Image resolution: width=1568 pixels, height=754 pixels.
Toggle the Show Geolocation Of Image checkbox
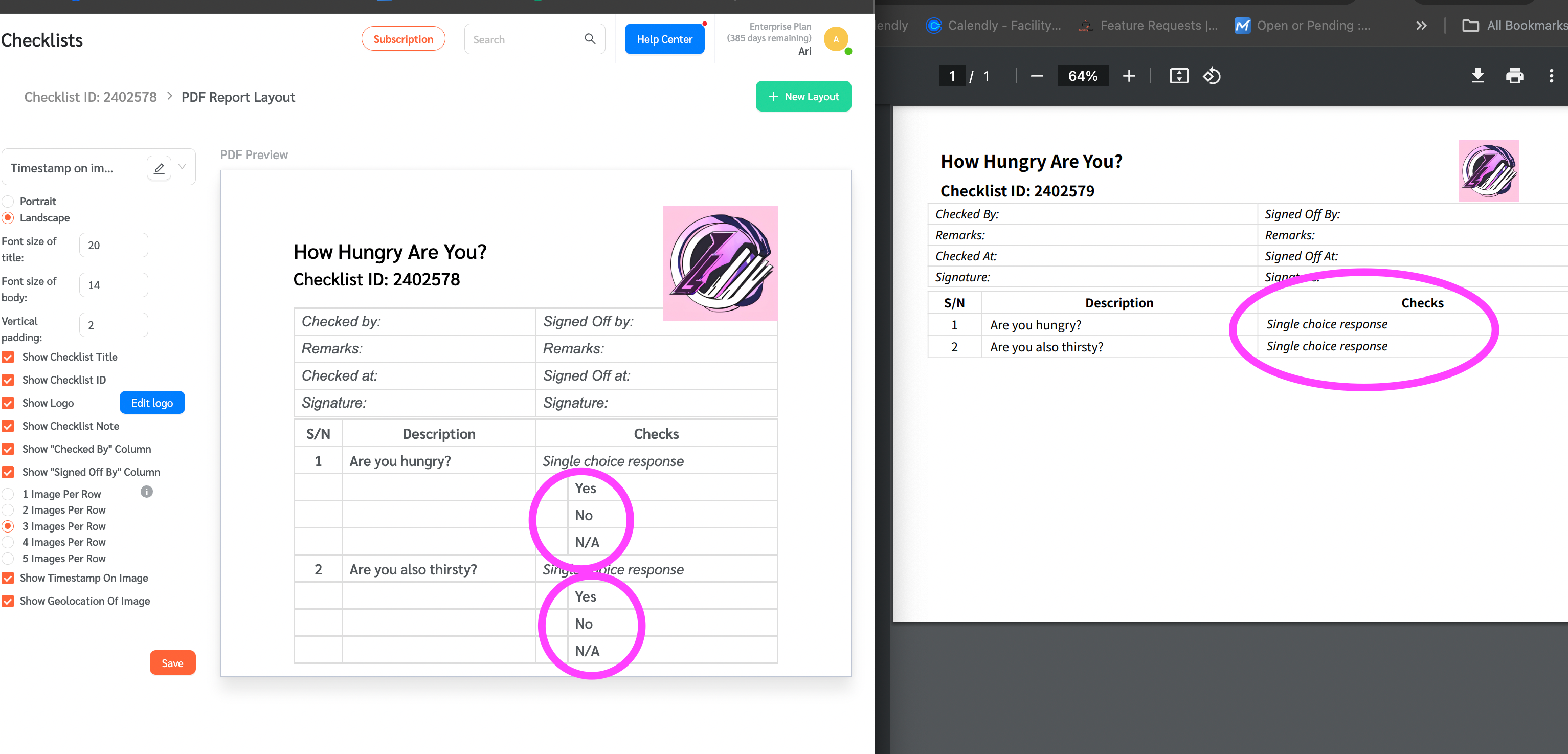tap(9, 601)
